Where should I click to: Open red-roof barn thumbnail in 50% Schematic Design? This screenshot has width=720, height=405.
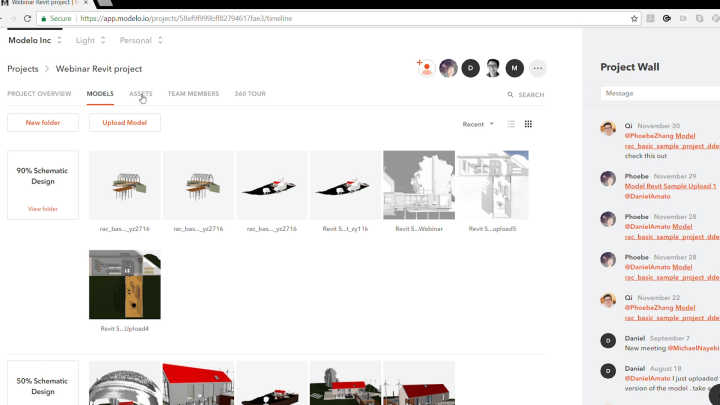198,383
